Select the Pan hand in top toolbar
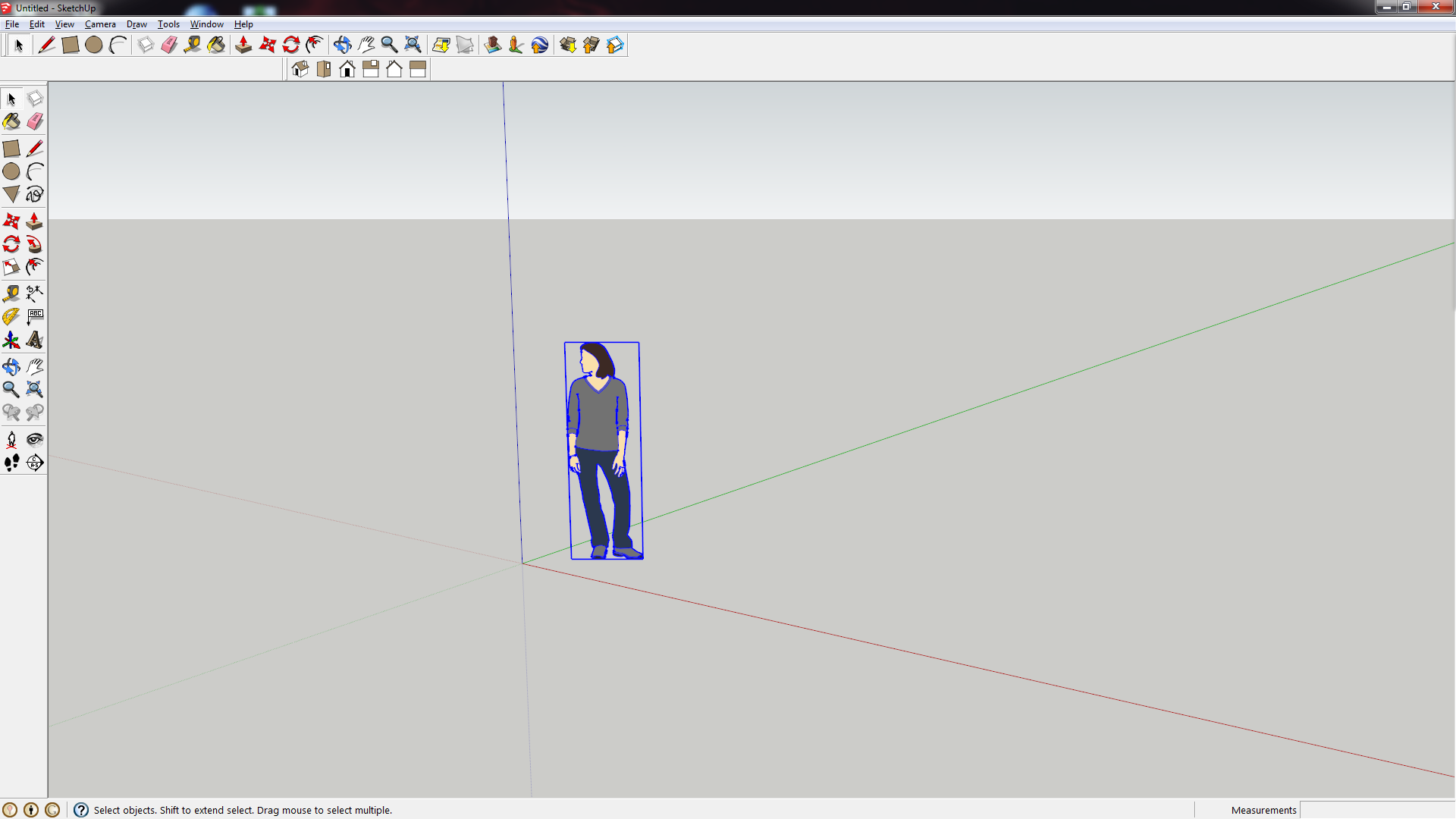The image size is (1456, 819). click(366, 45)
